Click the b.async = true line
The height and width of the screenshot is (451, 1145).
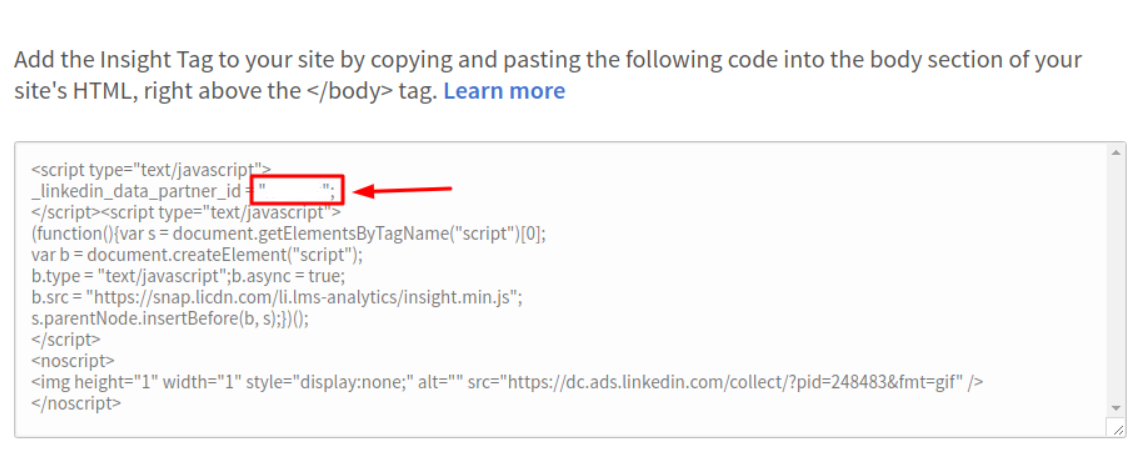point(188,277)
